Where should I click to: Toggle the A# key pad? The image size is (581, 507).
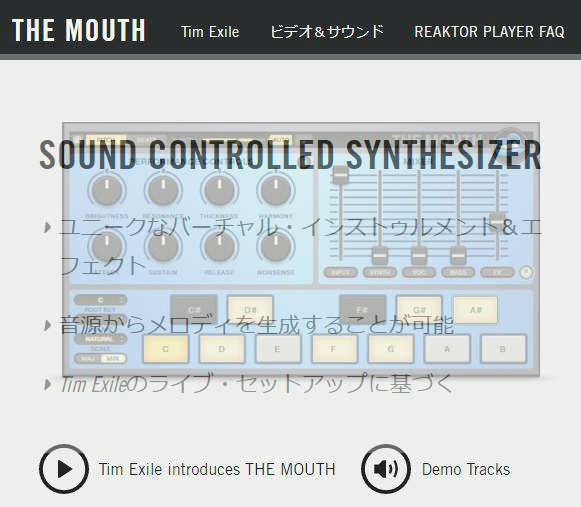[475, 310]
